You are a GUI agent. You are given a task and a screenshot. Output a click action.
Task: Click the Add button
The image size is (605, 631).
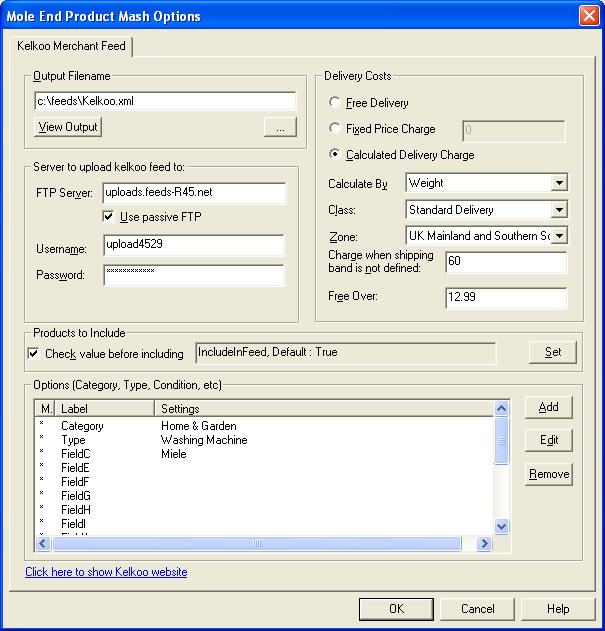(x=548, y=407)
